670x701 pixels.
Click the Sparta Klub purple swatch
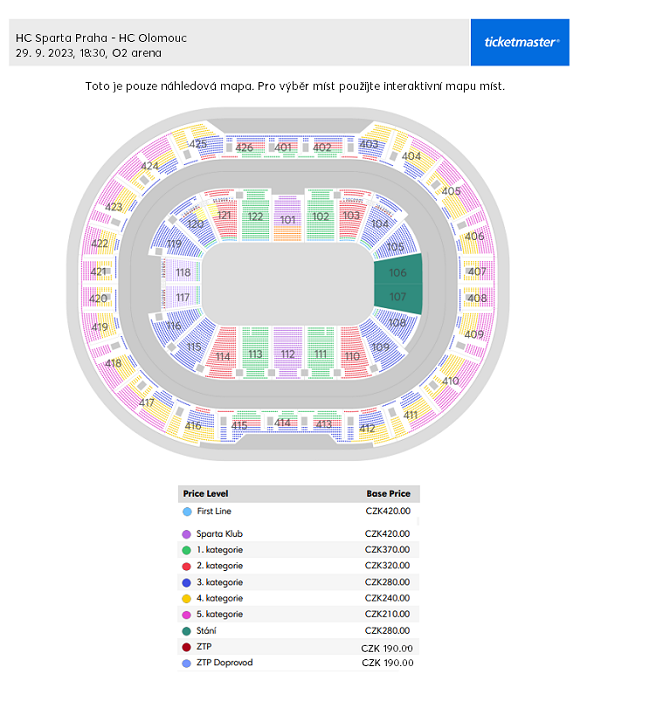pos(186,534)
